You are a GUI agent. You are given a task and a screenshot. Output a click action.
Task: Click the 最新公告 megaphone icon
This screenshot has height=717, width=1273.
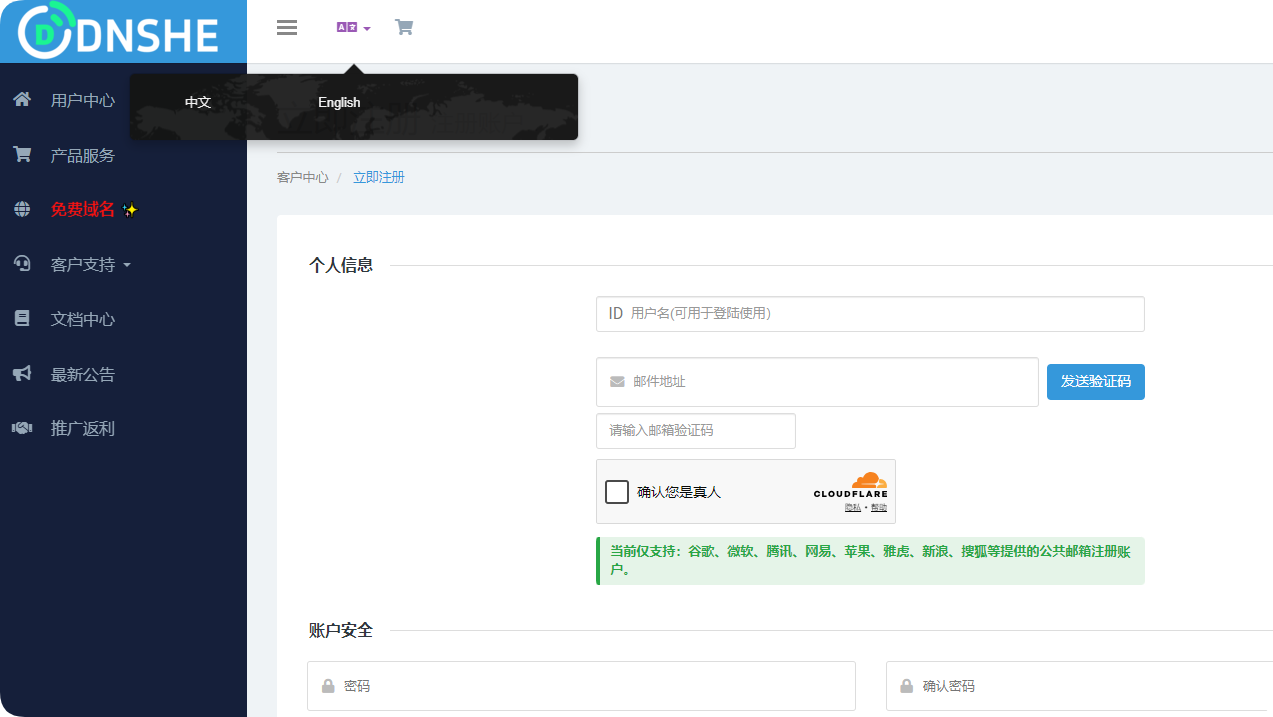(22, 373)
